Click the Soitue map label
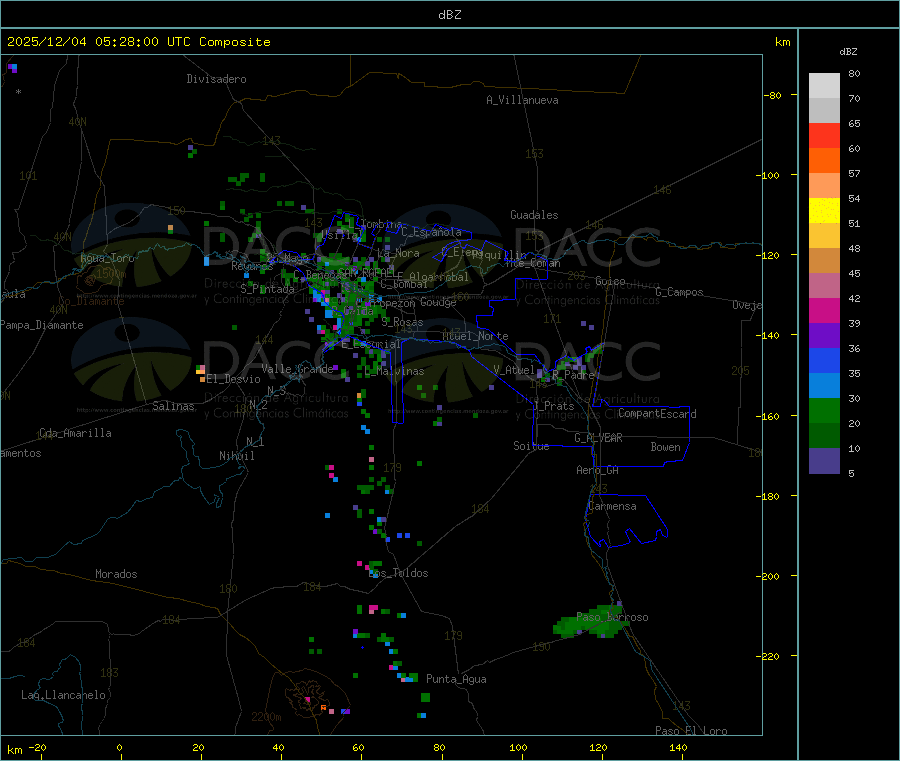 [x=531, y=445]
